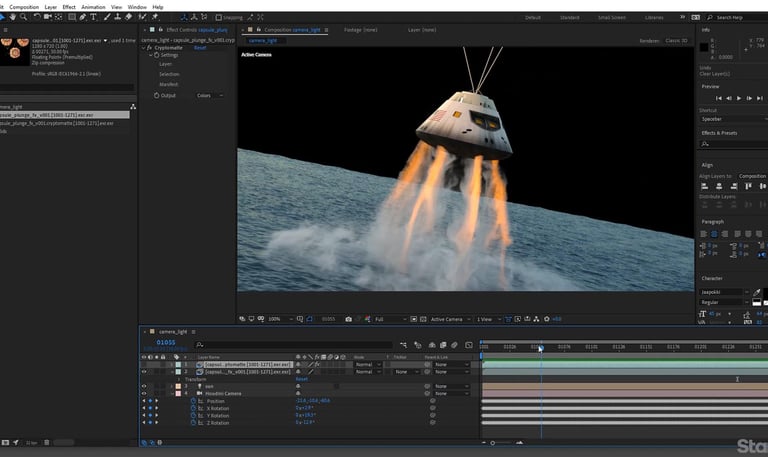Open the Animation menu
This screenshot has height=457, width=768.
93,6
